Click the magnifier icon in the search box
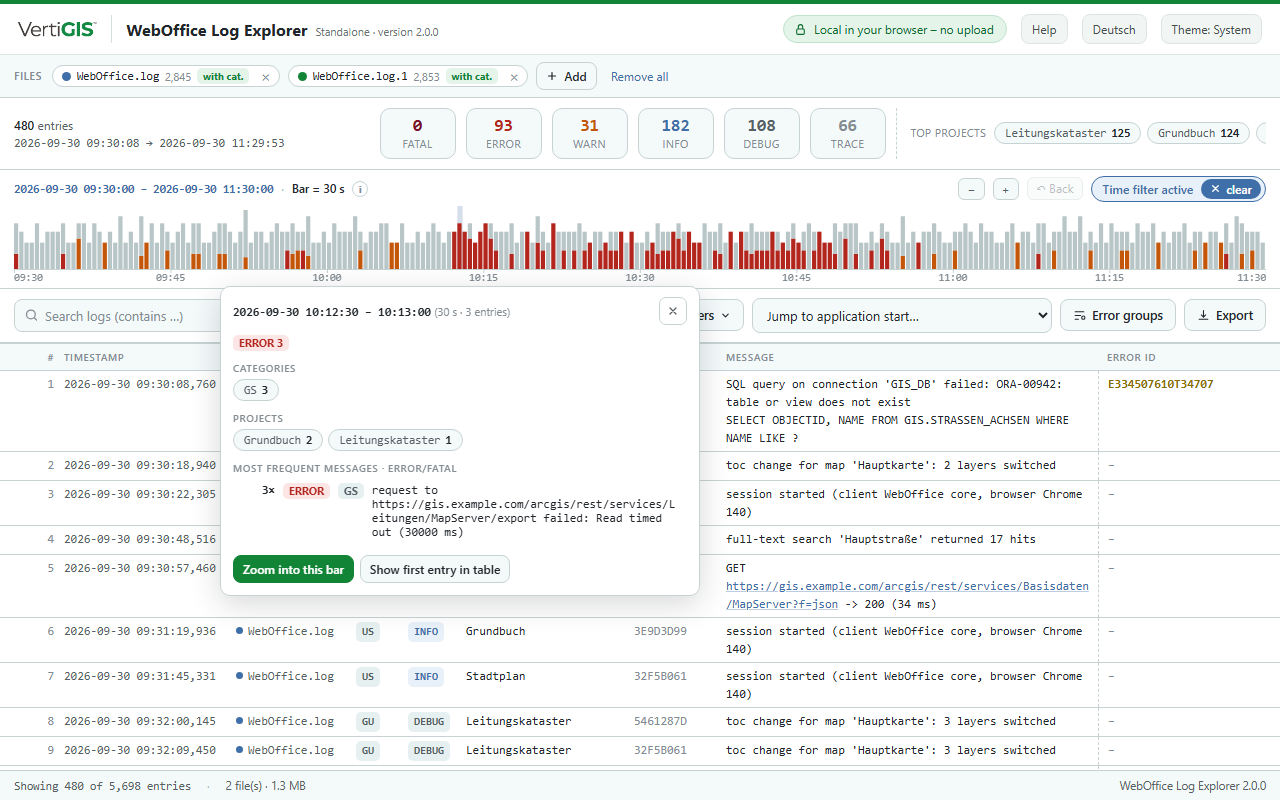The width and height of the screenshot is (1280, 800). [x=32, y=316]
